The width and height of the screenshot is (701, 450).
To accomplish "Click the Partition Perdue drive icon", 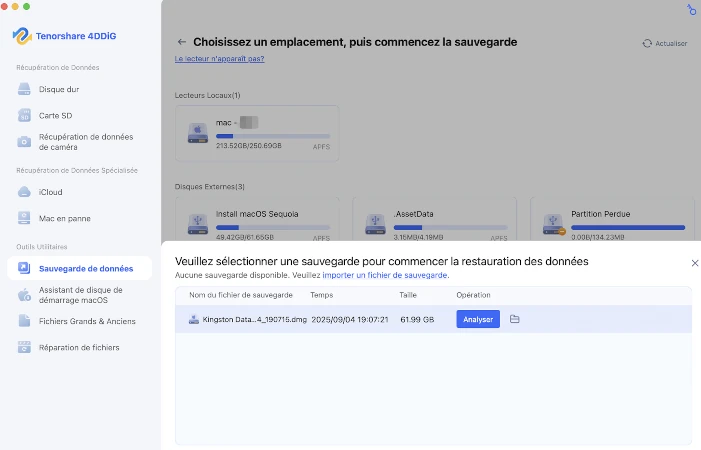I will tap(553, 224).
